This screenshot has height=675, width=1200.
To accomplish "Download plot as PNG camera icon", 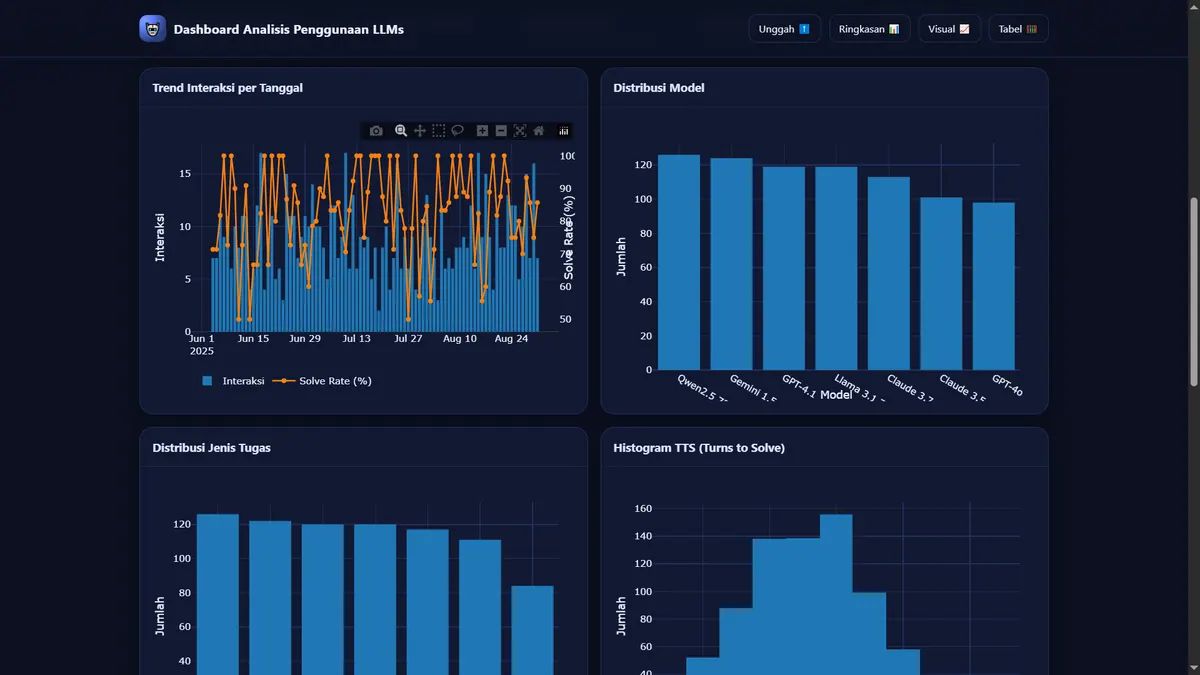I will tap(376, 131).
